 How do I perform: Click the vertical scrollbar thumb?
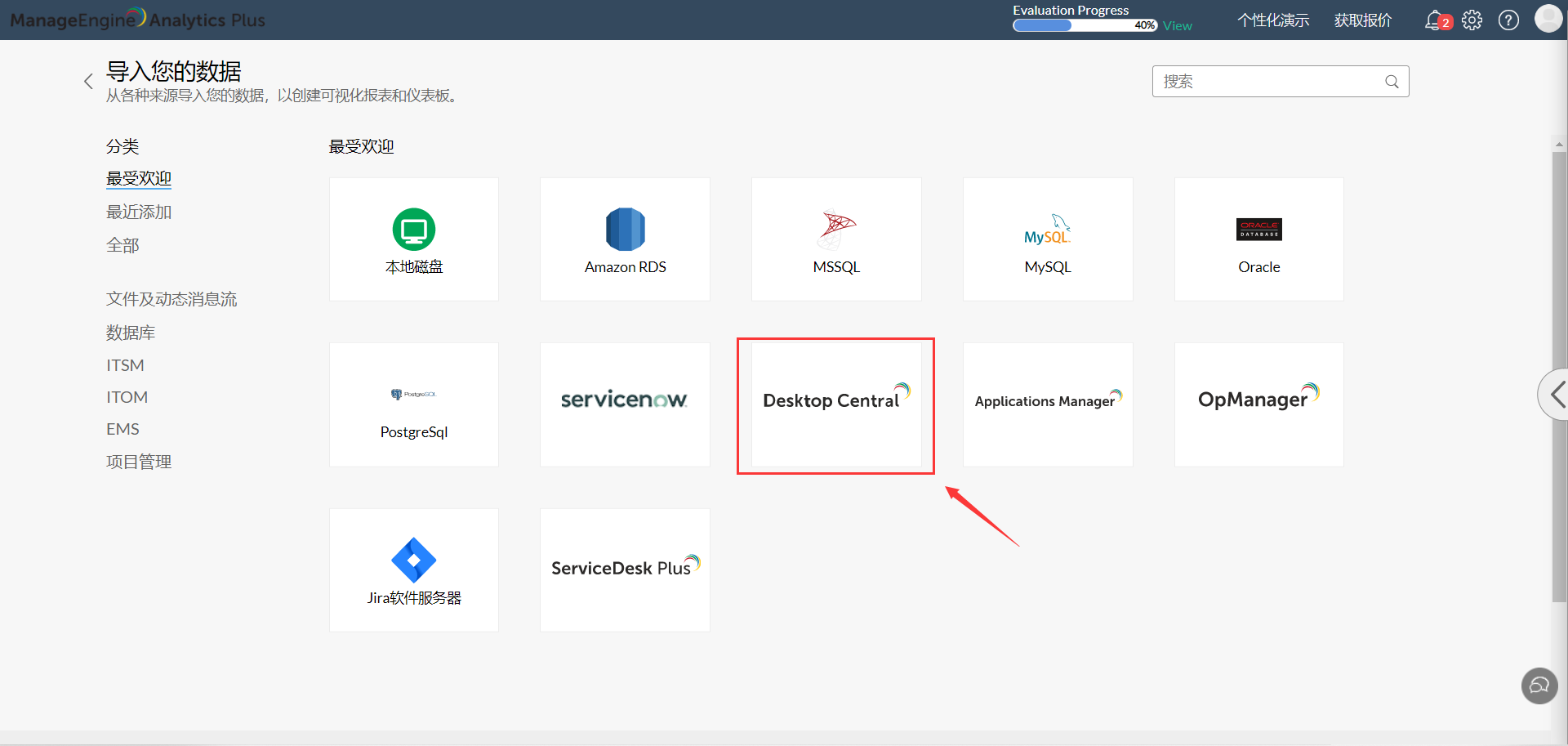[1559, 377]
